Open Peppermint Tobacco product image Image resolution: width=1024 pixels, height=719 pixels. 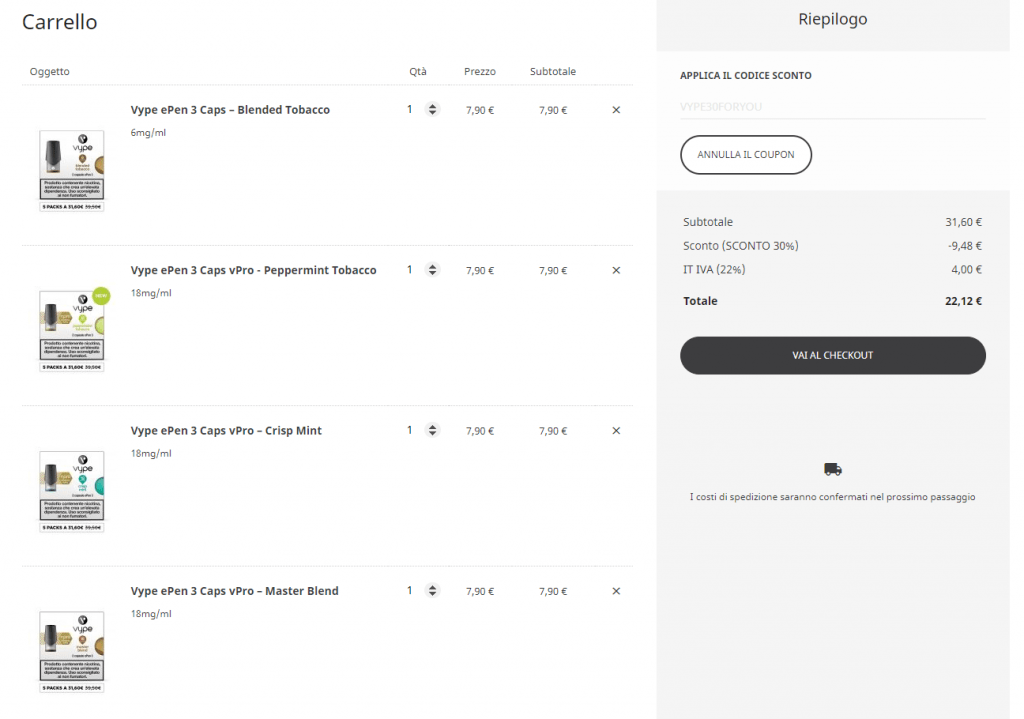(x=72, y=330)
